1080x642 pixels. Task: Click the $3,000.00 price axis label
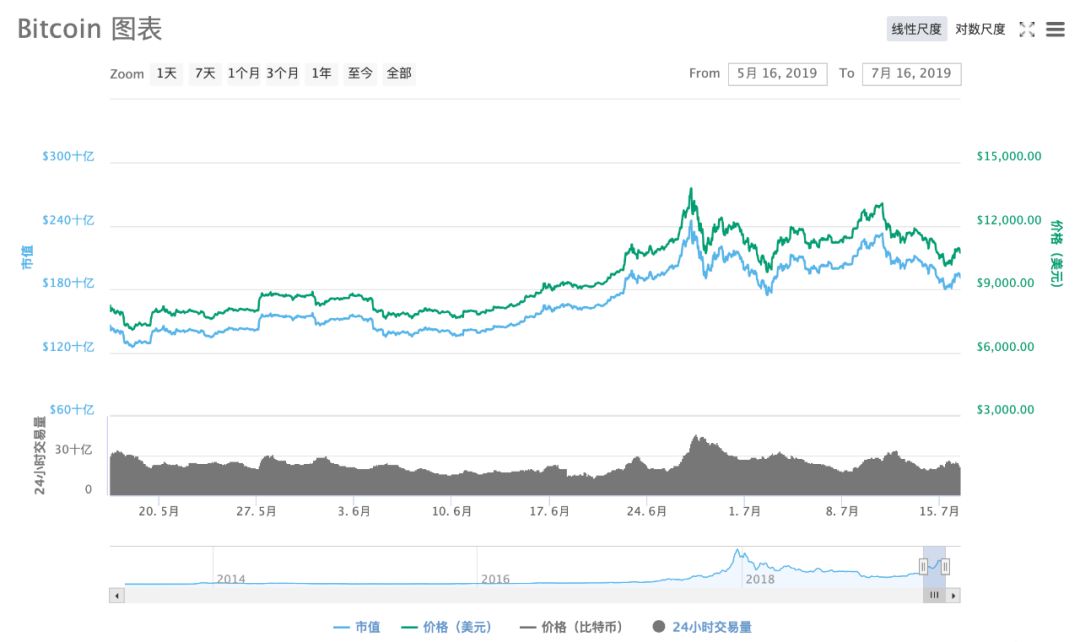1006,410
